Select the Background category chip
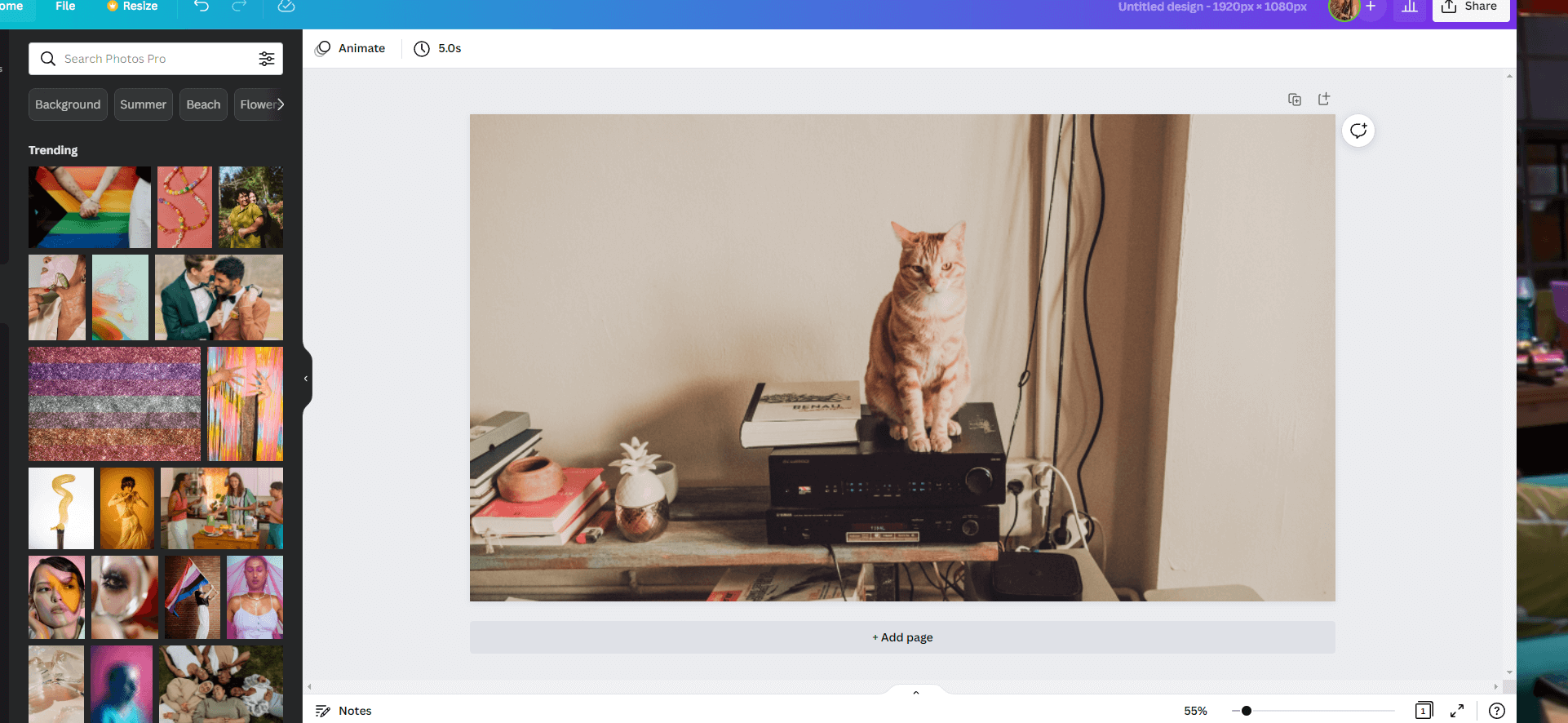Viewport: 1568px width, 723px height. coord(68,104)
